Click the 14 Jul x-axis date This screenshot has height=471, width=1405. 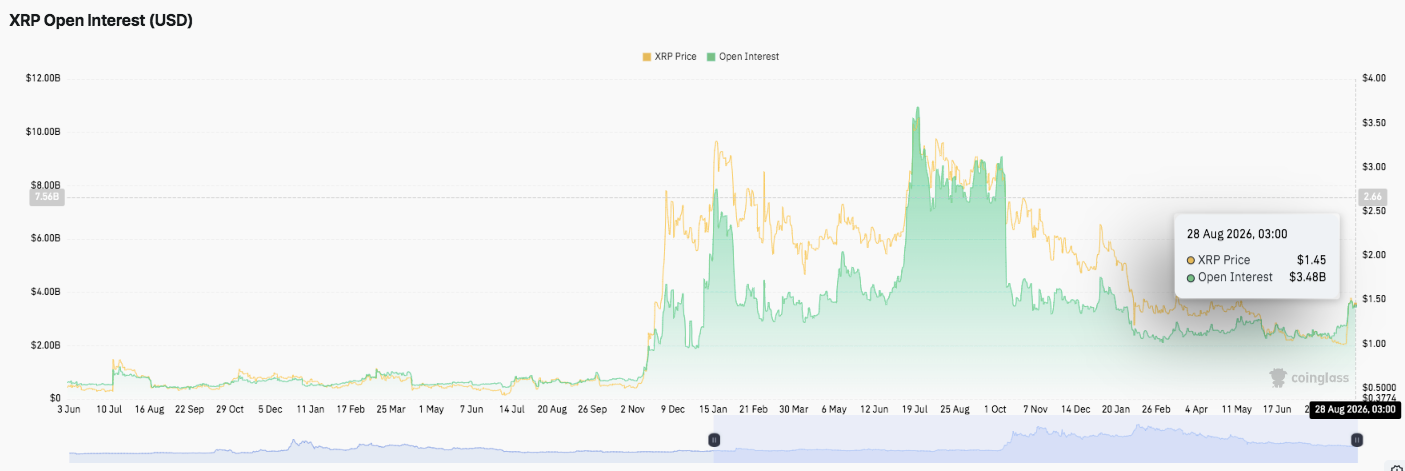tap(513, 409)
